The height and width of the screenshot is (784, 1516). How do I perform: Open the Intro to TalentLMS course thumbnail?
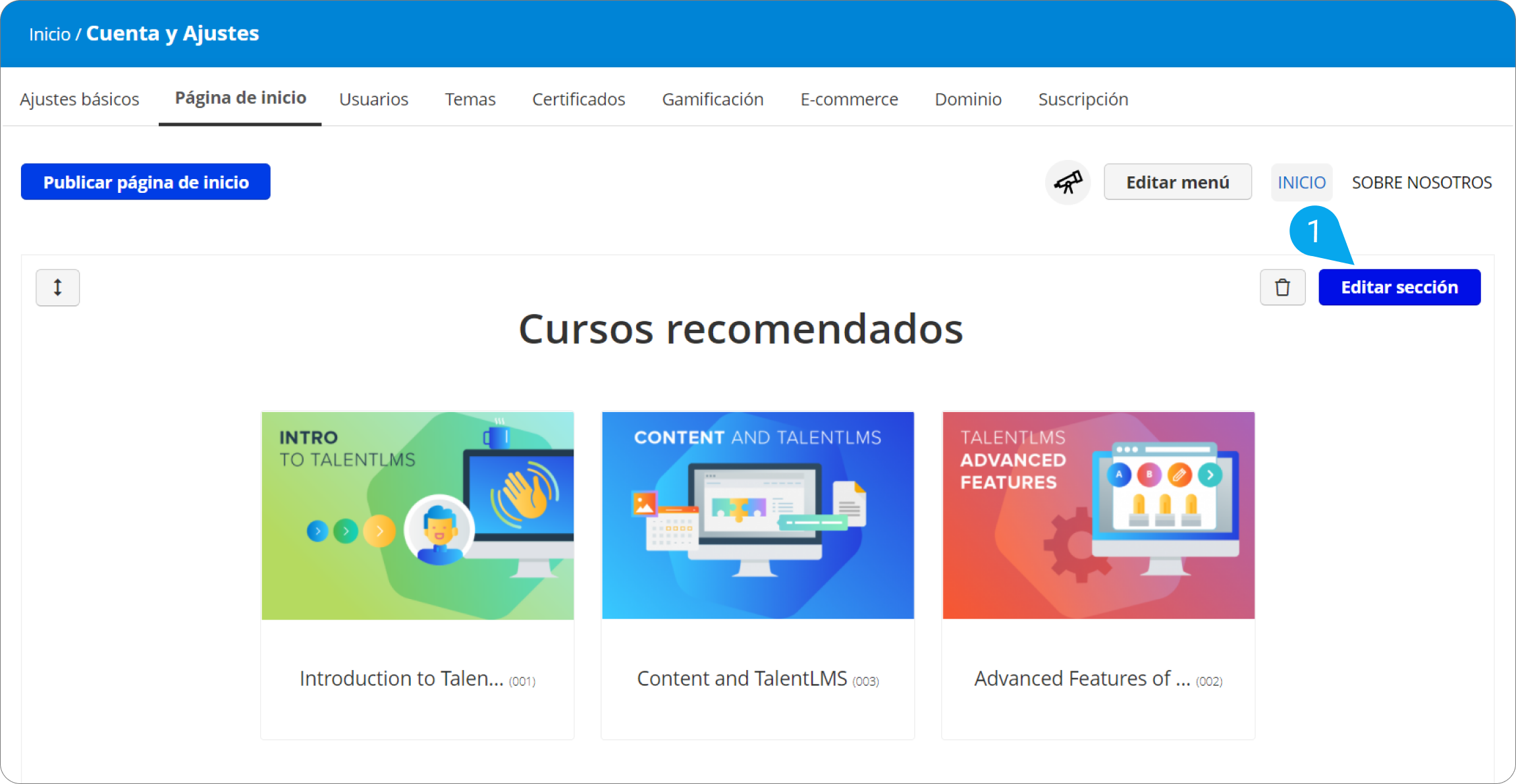(x=418, y=515)
